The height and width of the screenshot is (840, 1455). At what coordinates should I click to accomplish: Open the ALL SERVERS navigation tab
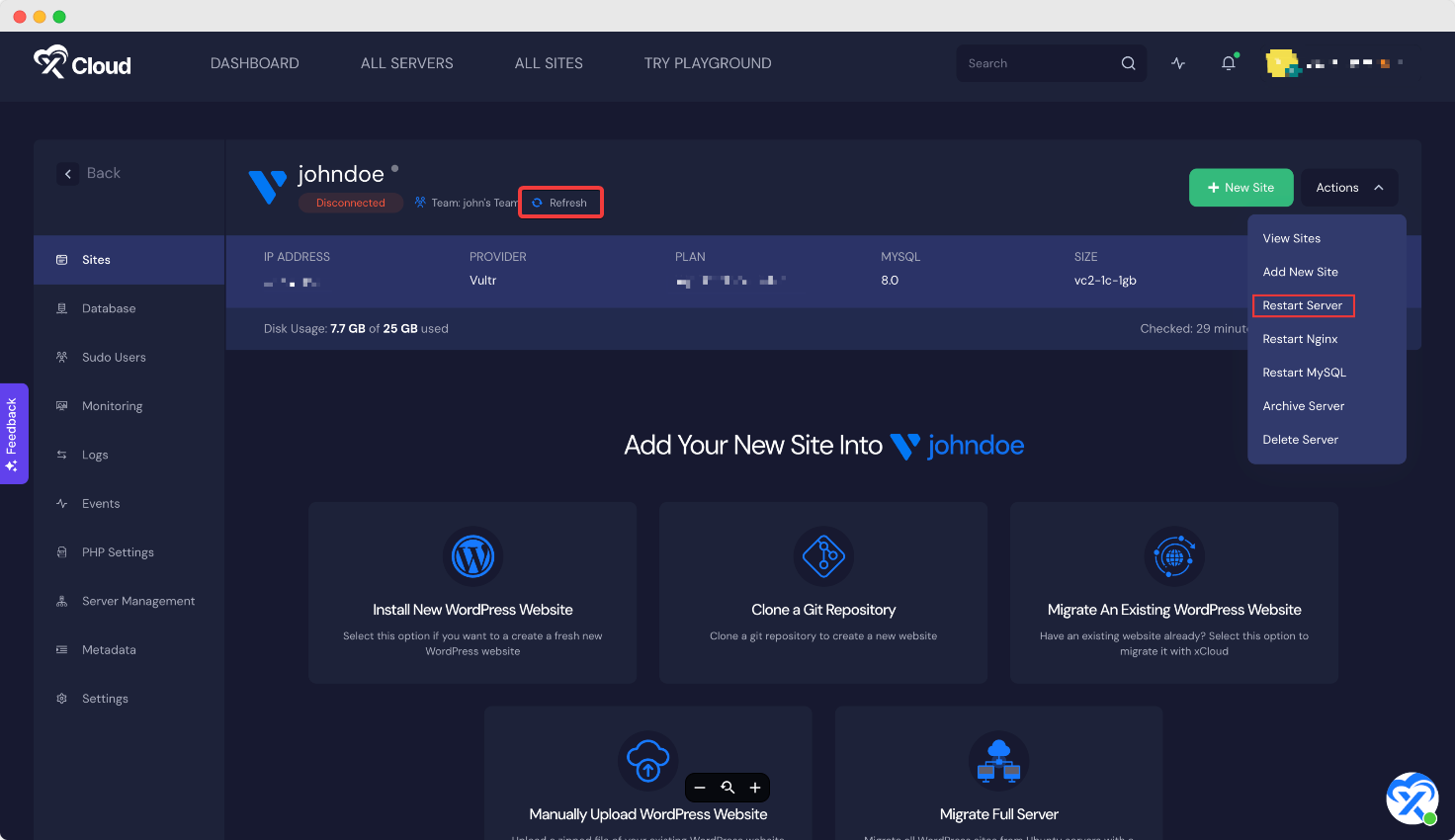coord(406,63)
